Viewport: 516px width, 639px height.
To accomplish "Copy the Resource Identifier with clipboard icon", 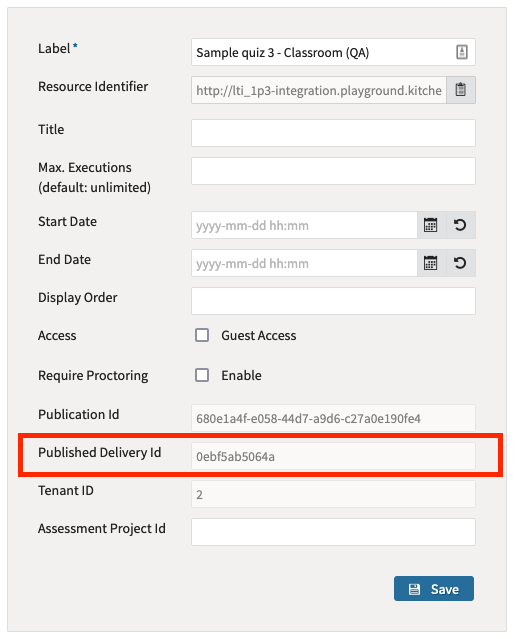I will click(461, 90).
